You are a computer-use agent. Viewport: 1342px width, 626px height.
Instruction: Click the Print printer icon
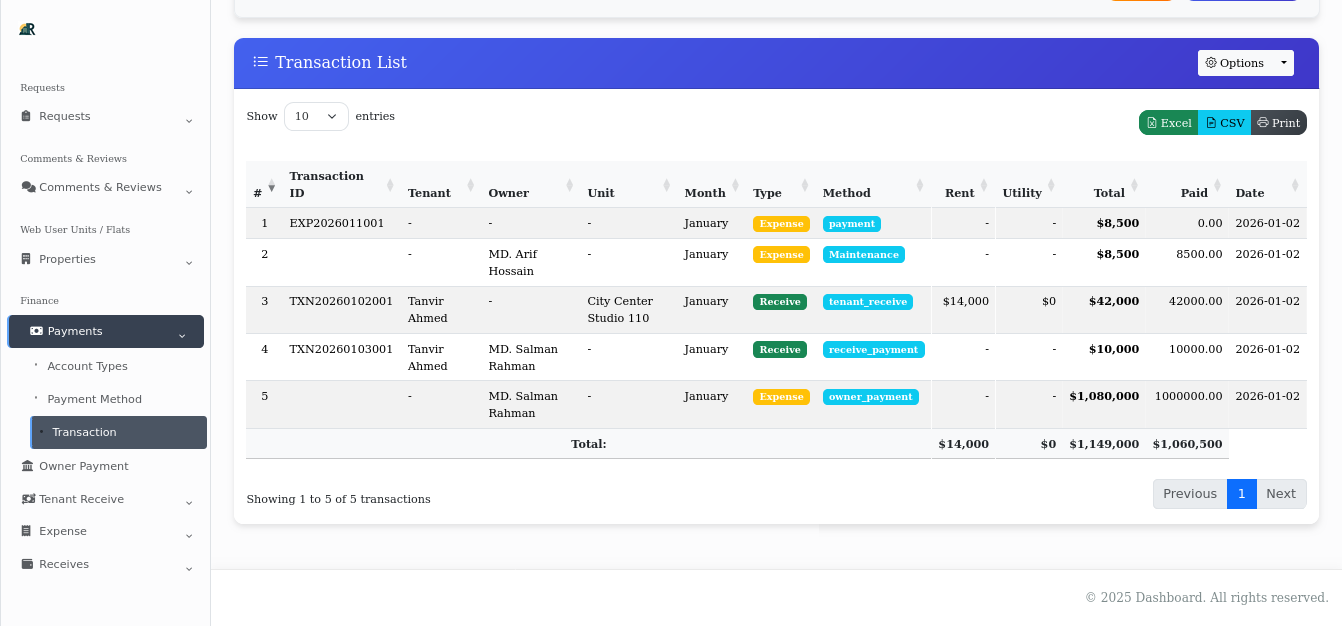coord(1262,122)
